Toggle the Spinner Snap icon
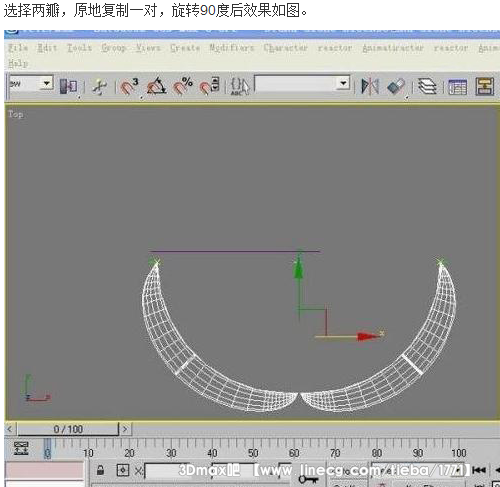 coord(209,87)
